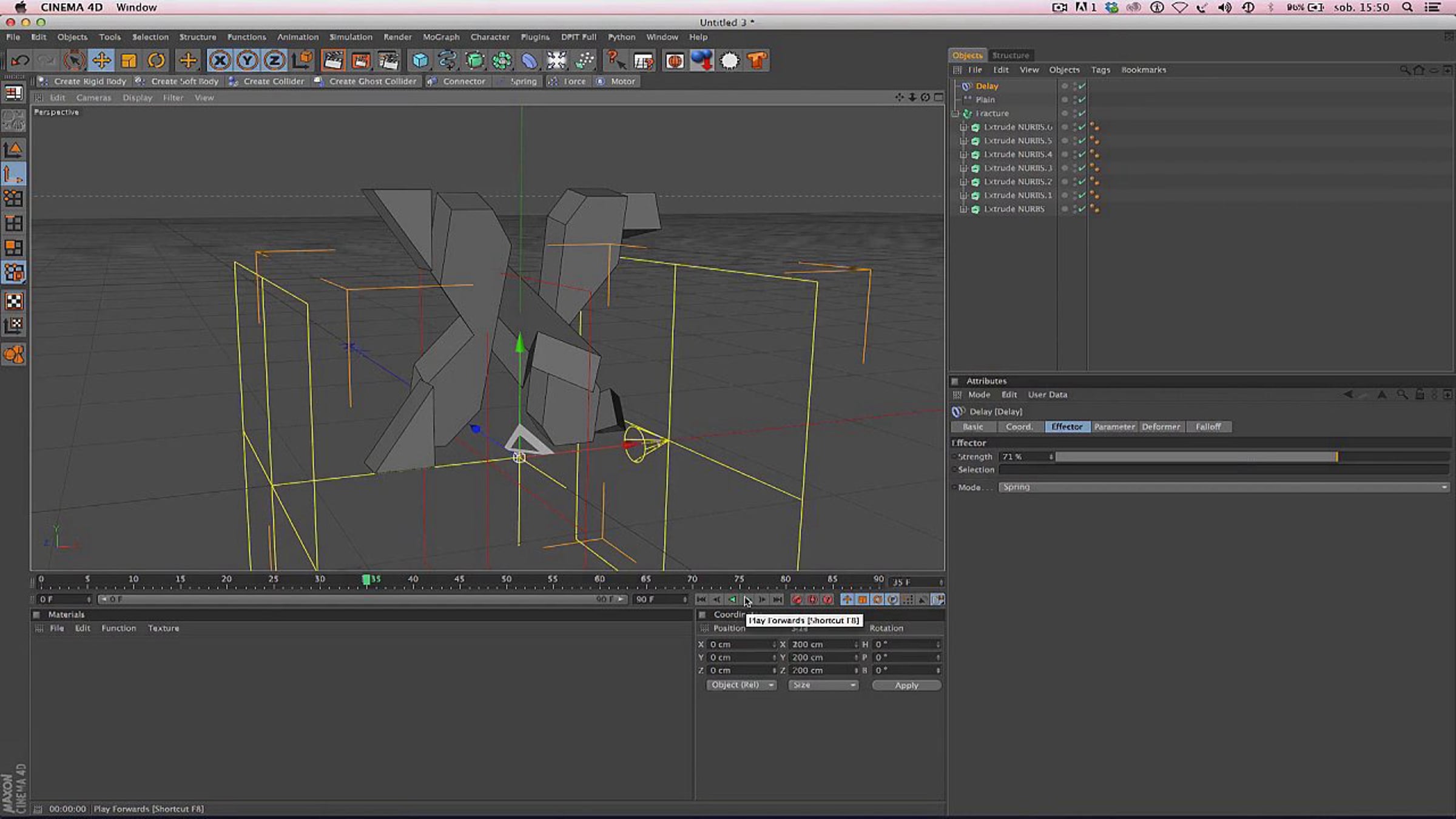Click the Render Active View clapperboard icon

tap(333, 61)
